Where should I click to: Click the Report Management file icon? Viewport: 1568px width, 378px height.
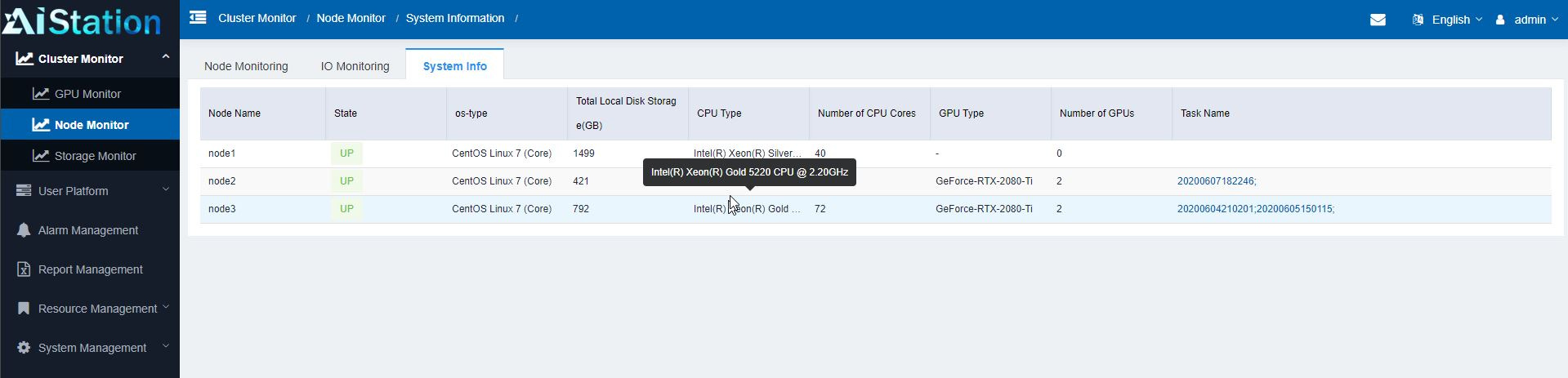(24, 269)
